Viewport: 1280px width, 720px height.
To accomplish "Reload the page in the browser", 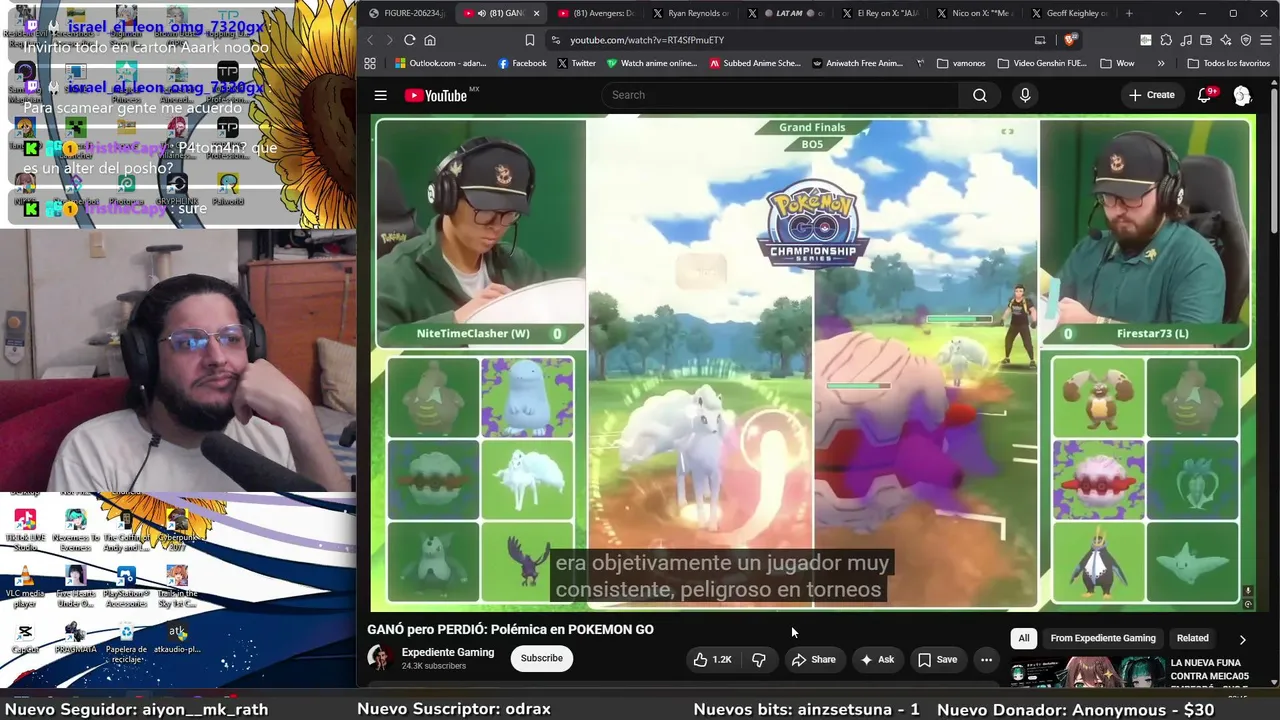I will [409, 40].
